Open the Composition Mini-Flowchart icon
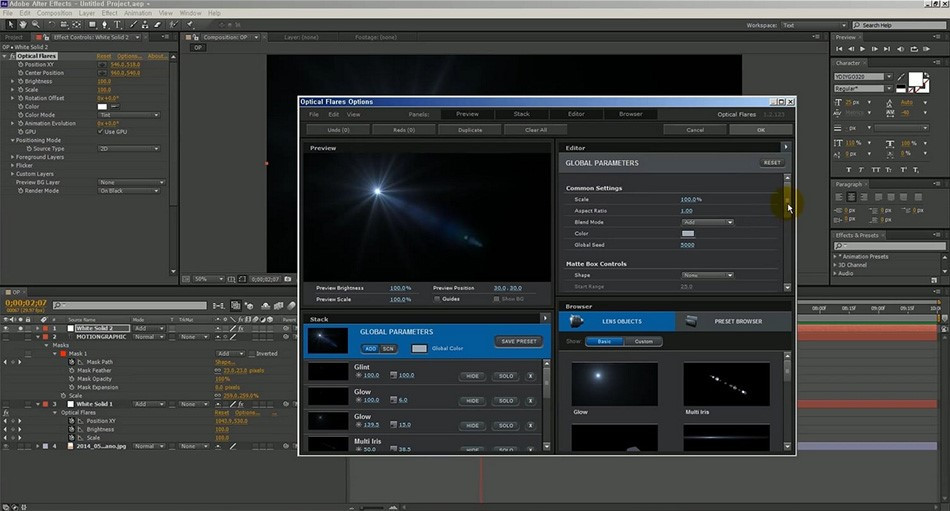Viewport: 950px width, 511px height. coord(219,306)
